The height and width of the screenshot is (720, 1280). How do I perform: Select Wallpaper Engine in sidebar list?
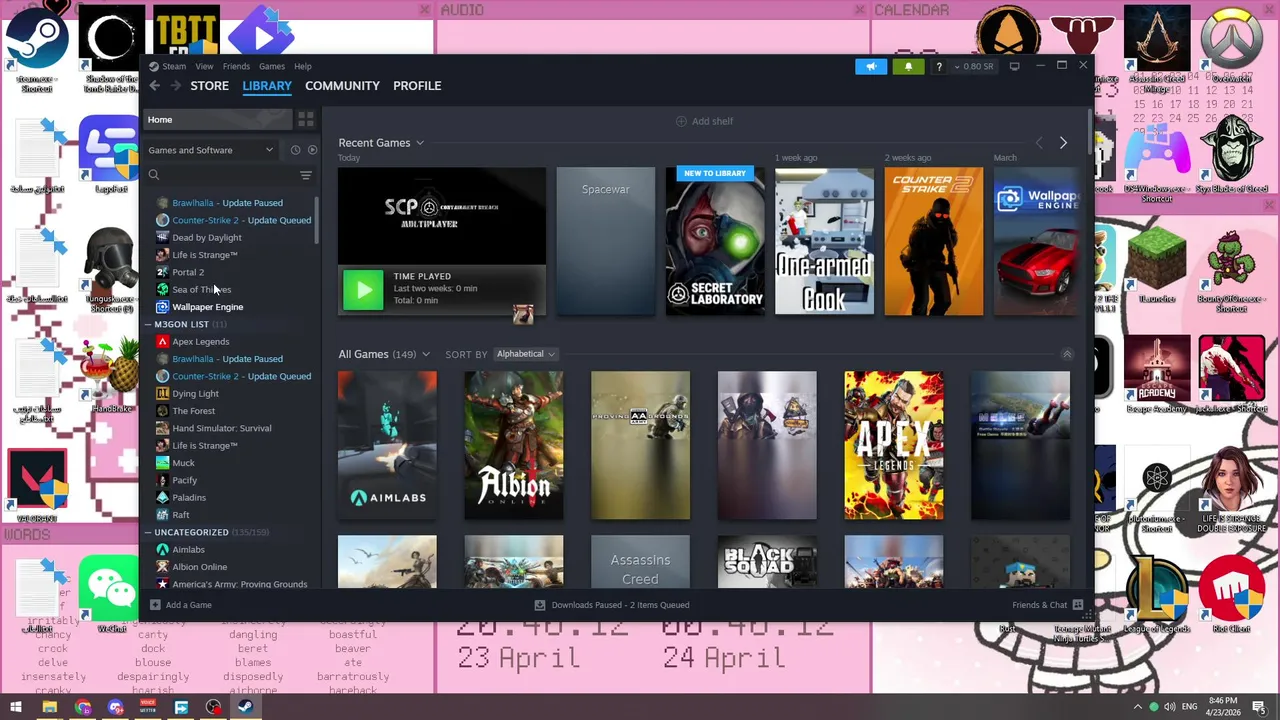pyautogui.click(x=208, y=307)
